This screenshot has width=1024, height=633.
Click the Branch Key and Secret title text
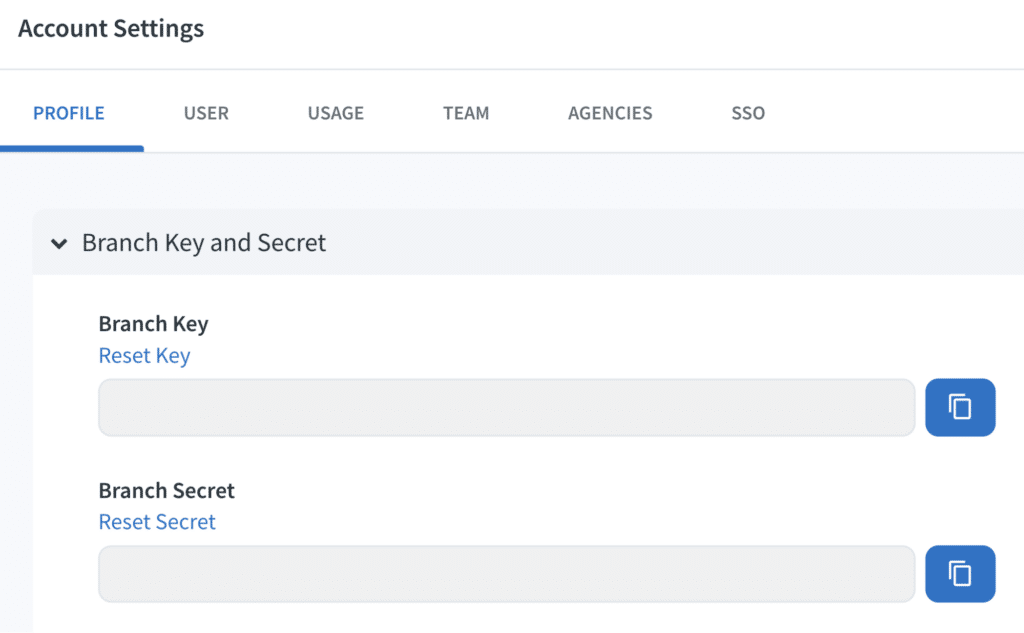[x=204, y=243]
